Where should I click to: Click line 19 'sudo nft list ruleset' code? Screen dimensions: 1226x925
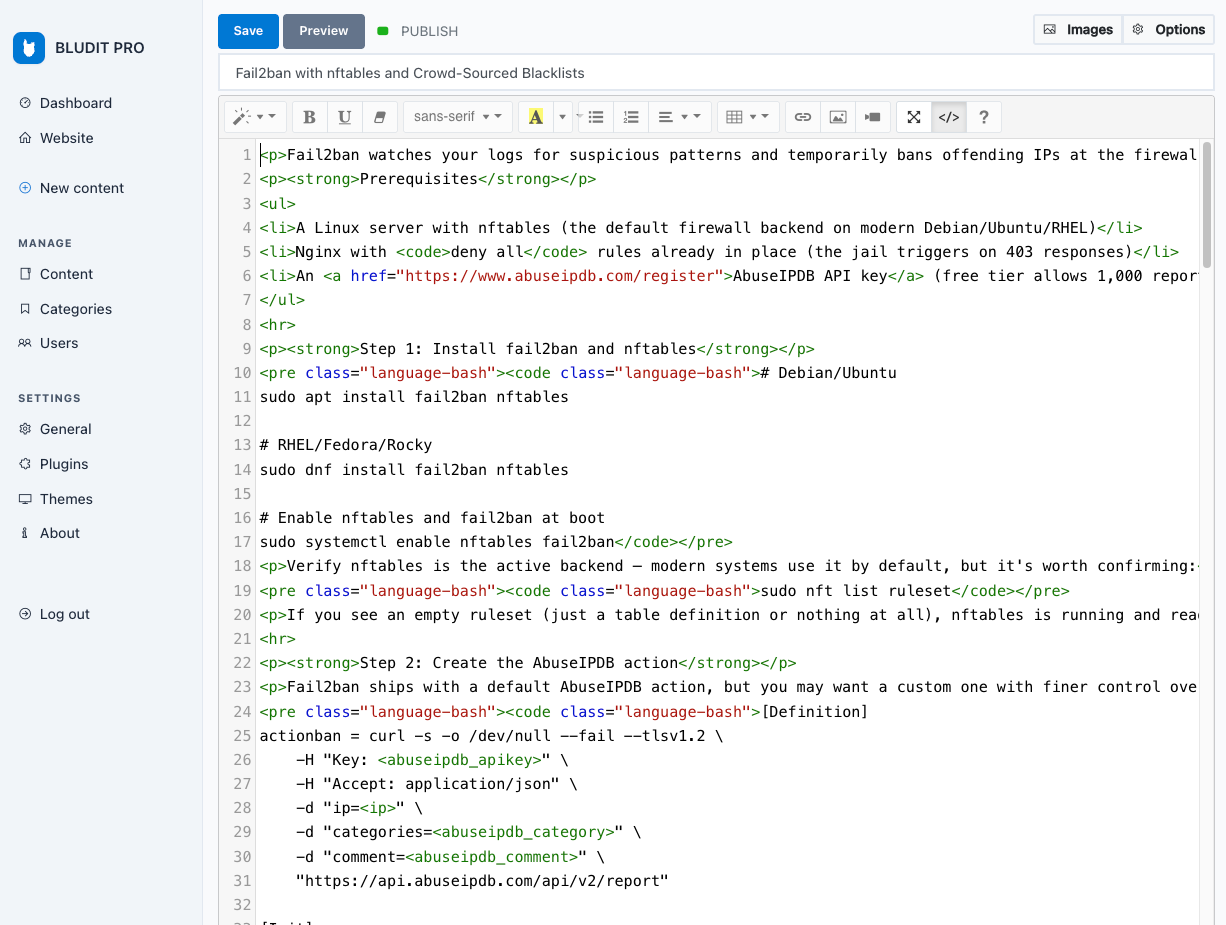pos(856,591)
